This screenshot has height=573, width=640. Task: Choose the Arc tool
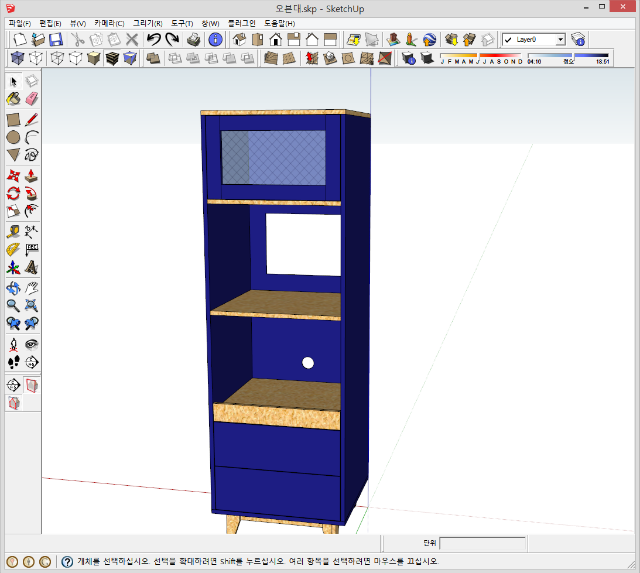[x=31, y=138]
